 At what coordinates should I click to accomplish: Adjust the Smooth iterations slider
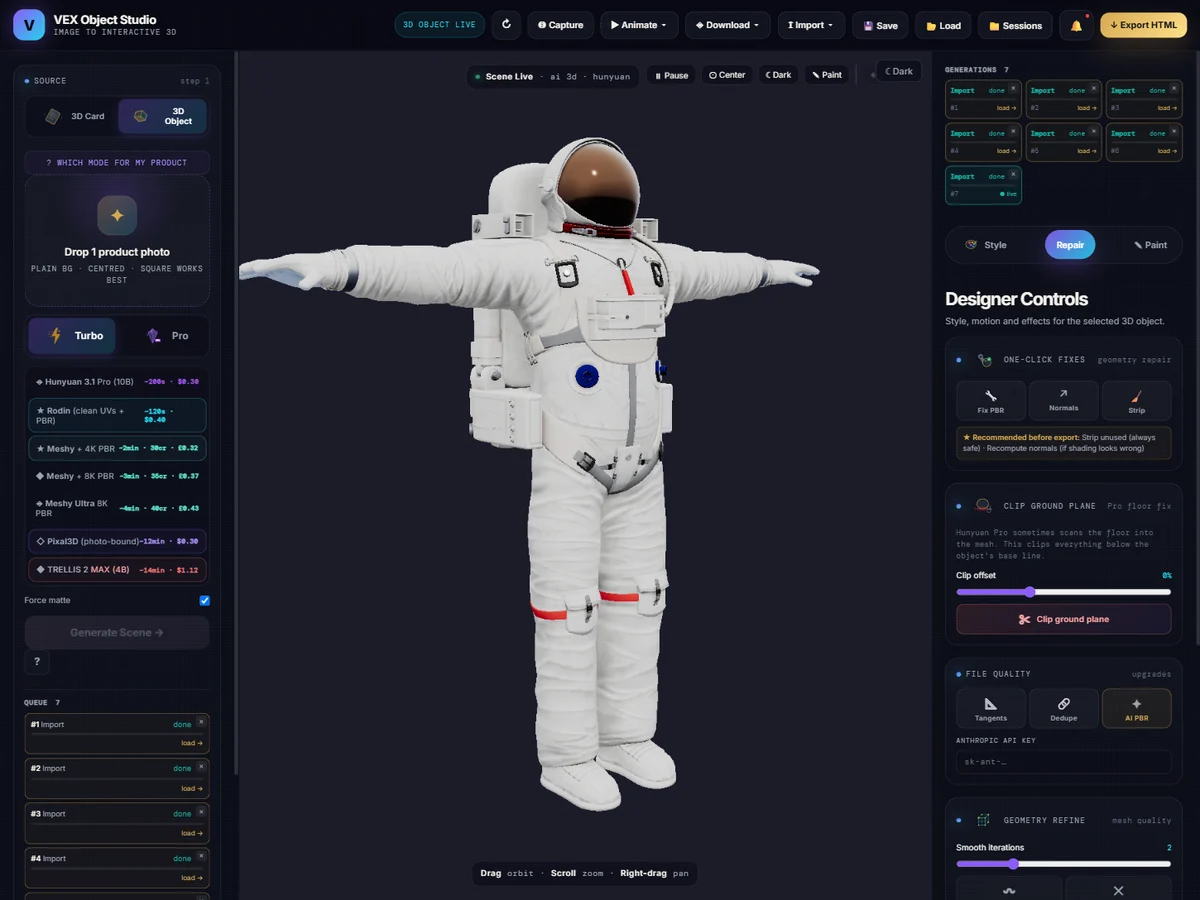tap(1064, 864)
